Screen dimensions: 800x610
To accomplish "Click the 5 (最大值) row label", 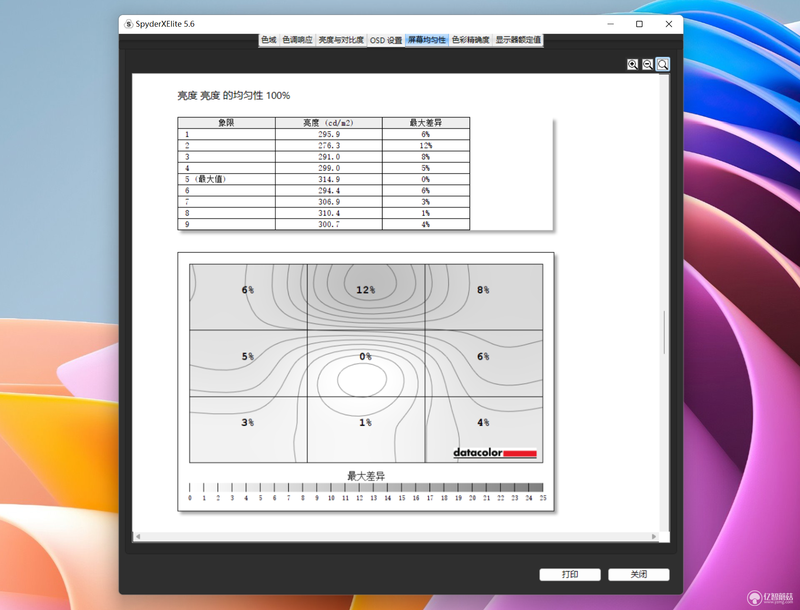I will click(205, 179).
